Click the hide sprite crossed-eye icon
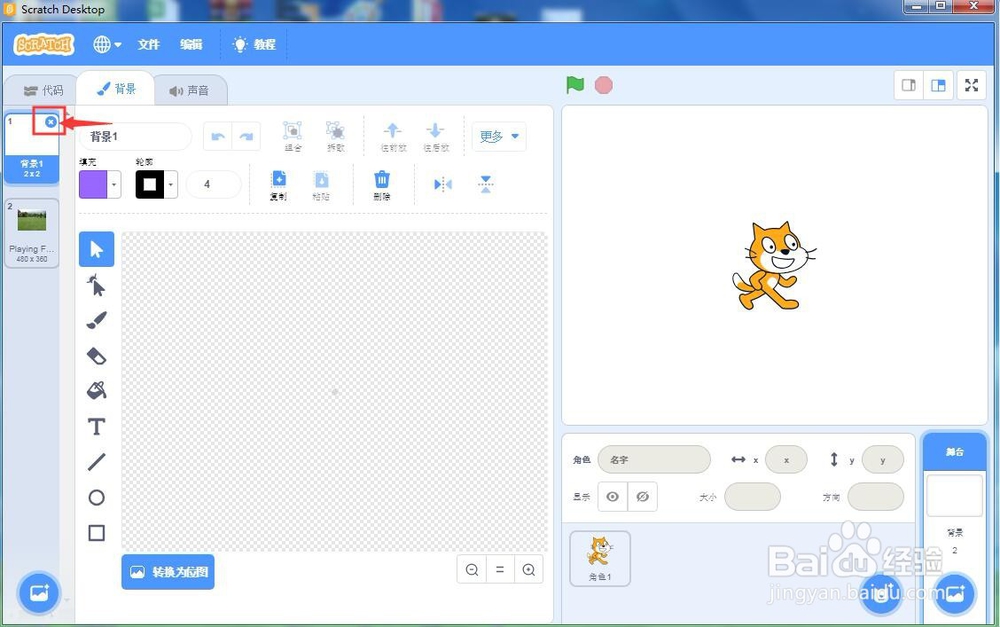This screenshot has width=1000, height=627. 642,496
